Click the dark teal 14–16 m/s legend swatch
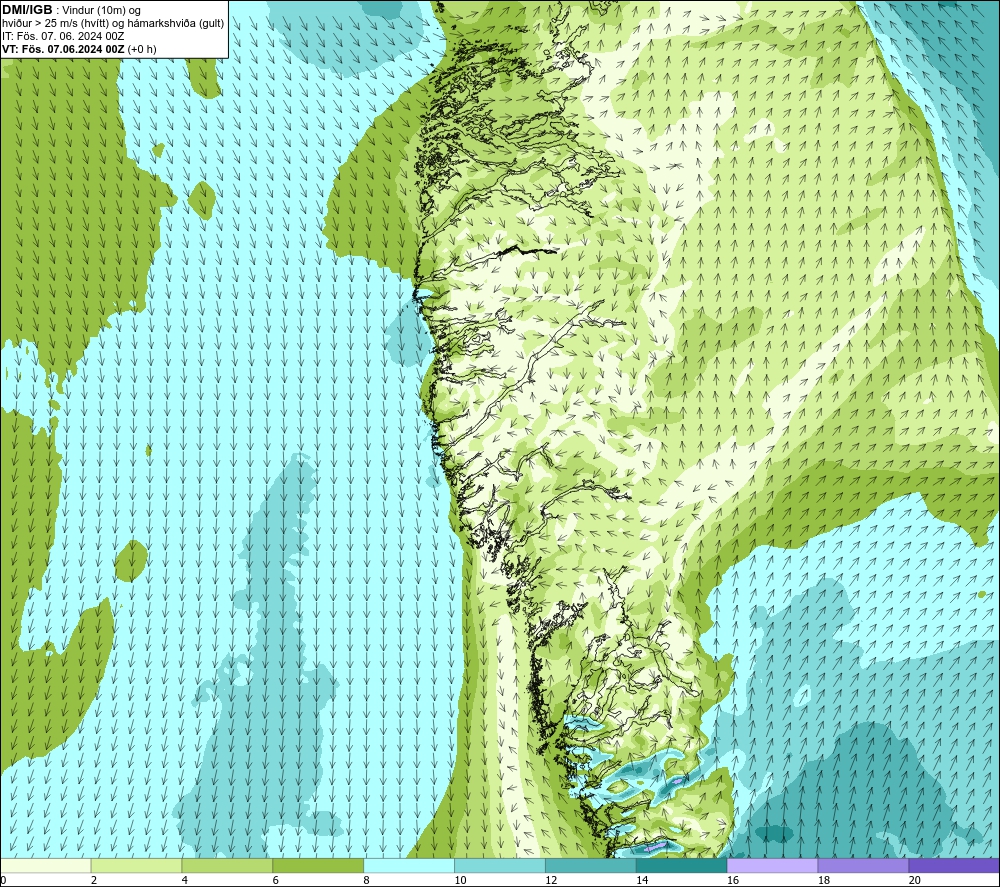Viewport: 1000px width, 887px height. pos(681,865)
